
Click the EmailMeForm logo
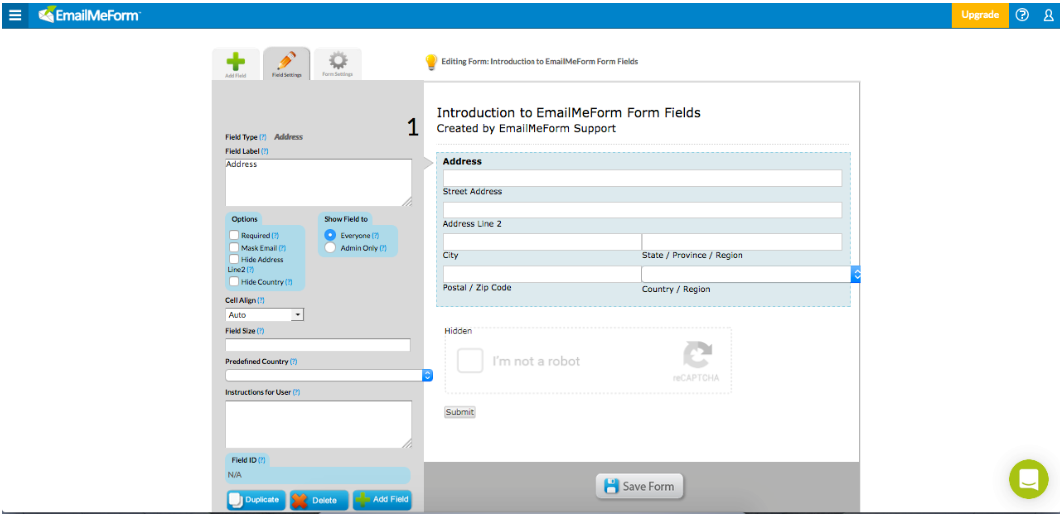click(x=89, y=15)
